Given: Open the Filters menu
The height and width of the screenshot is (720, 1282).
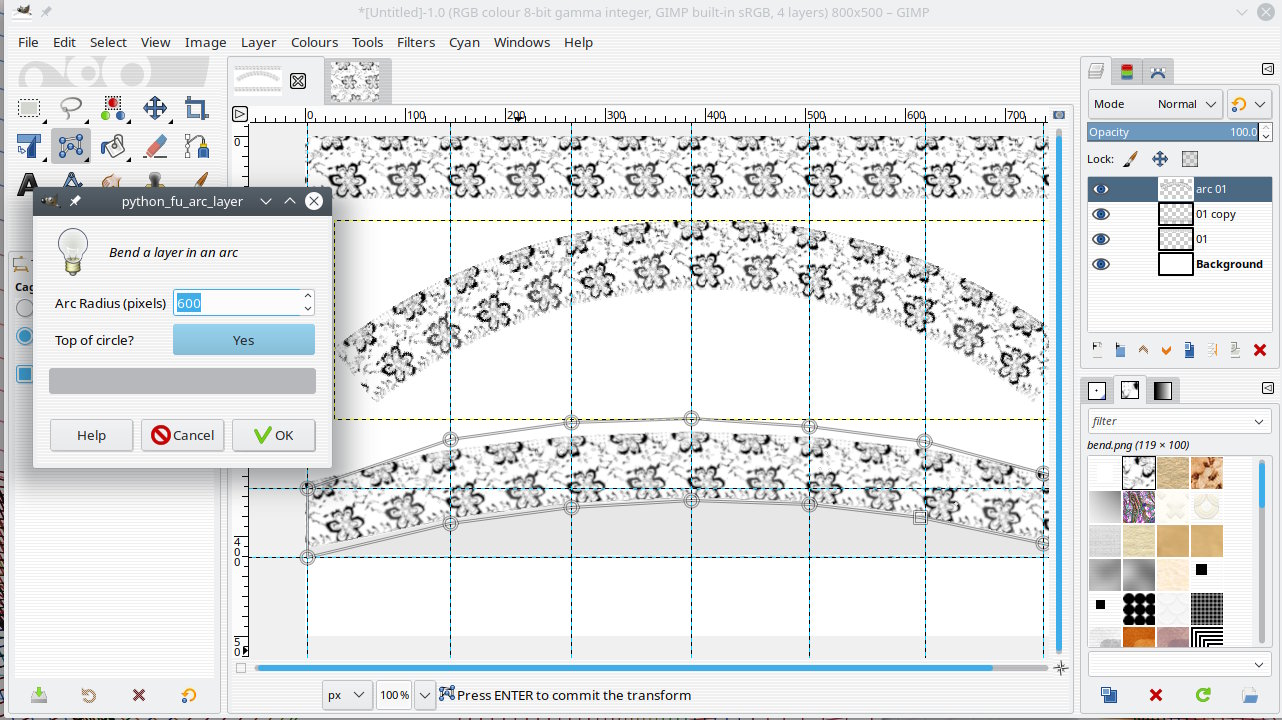Looking at the screenshot, I should click(415, 42).
